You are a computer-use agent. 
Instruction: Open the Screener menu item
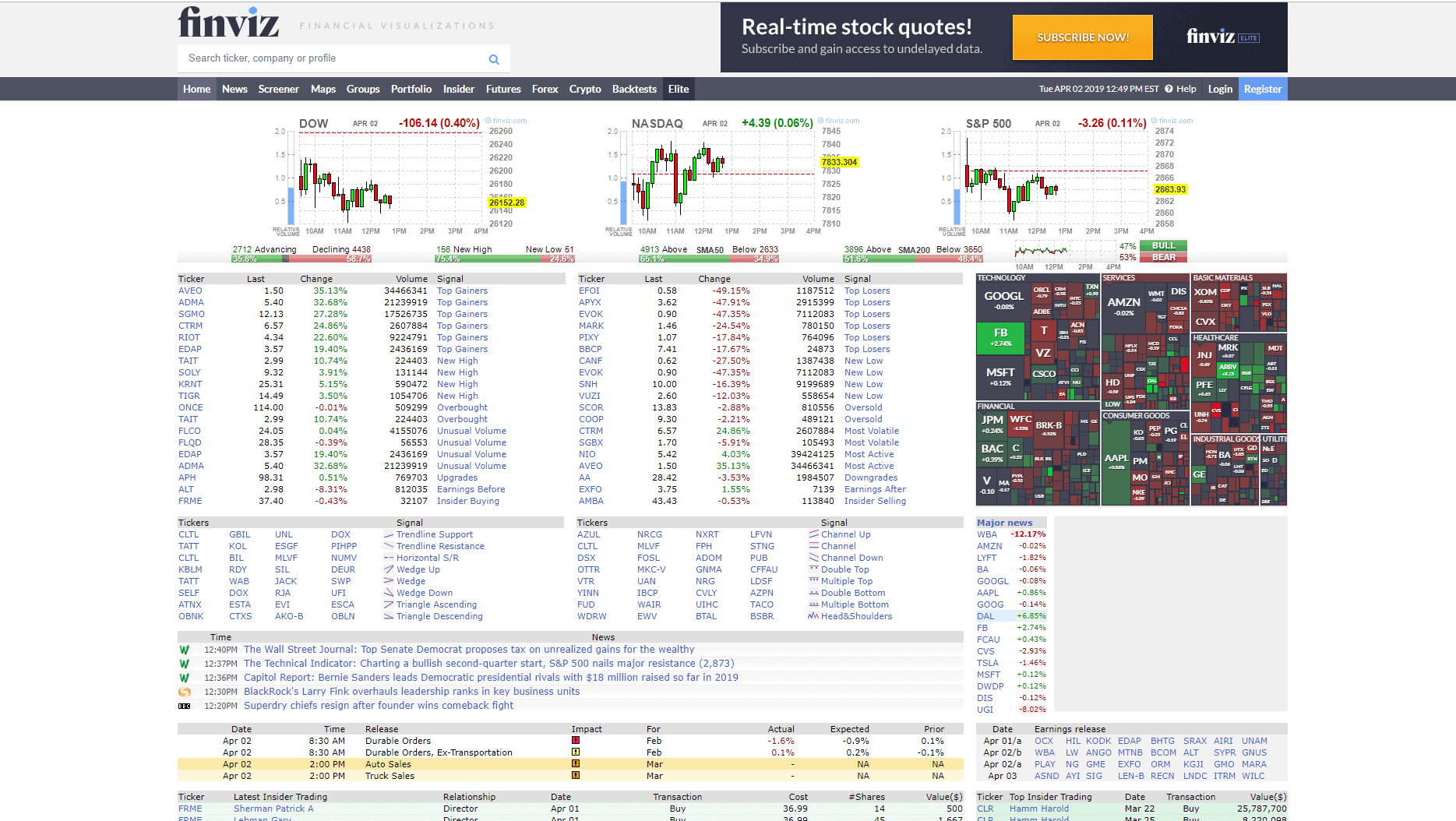278,89
